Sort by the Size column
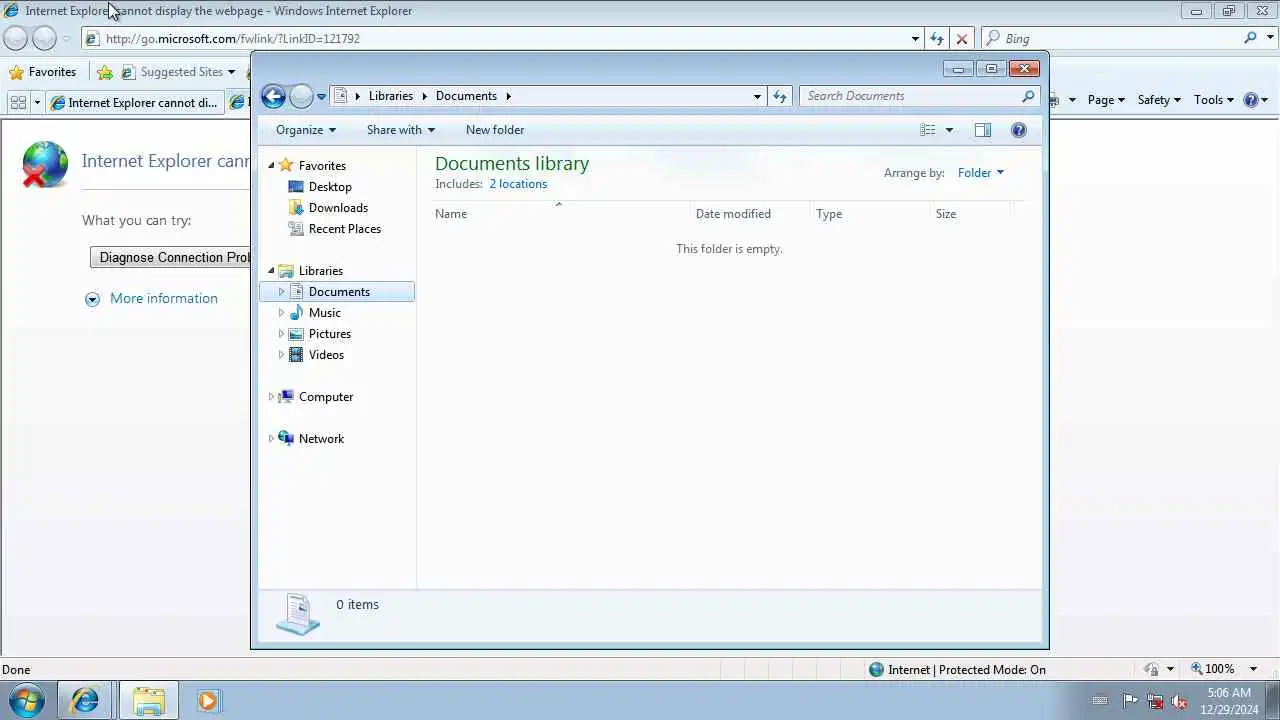The image size is (1280, 720). [x=971, y=214]
